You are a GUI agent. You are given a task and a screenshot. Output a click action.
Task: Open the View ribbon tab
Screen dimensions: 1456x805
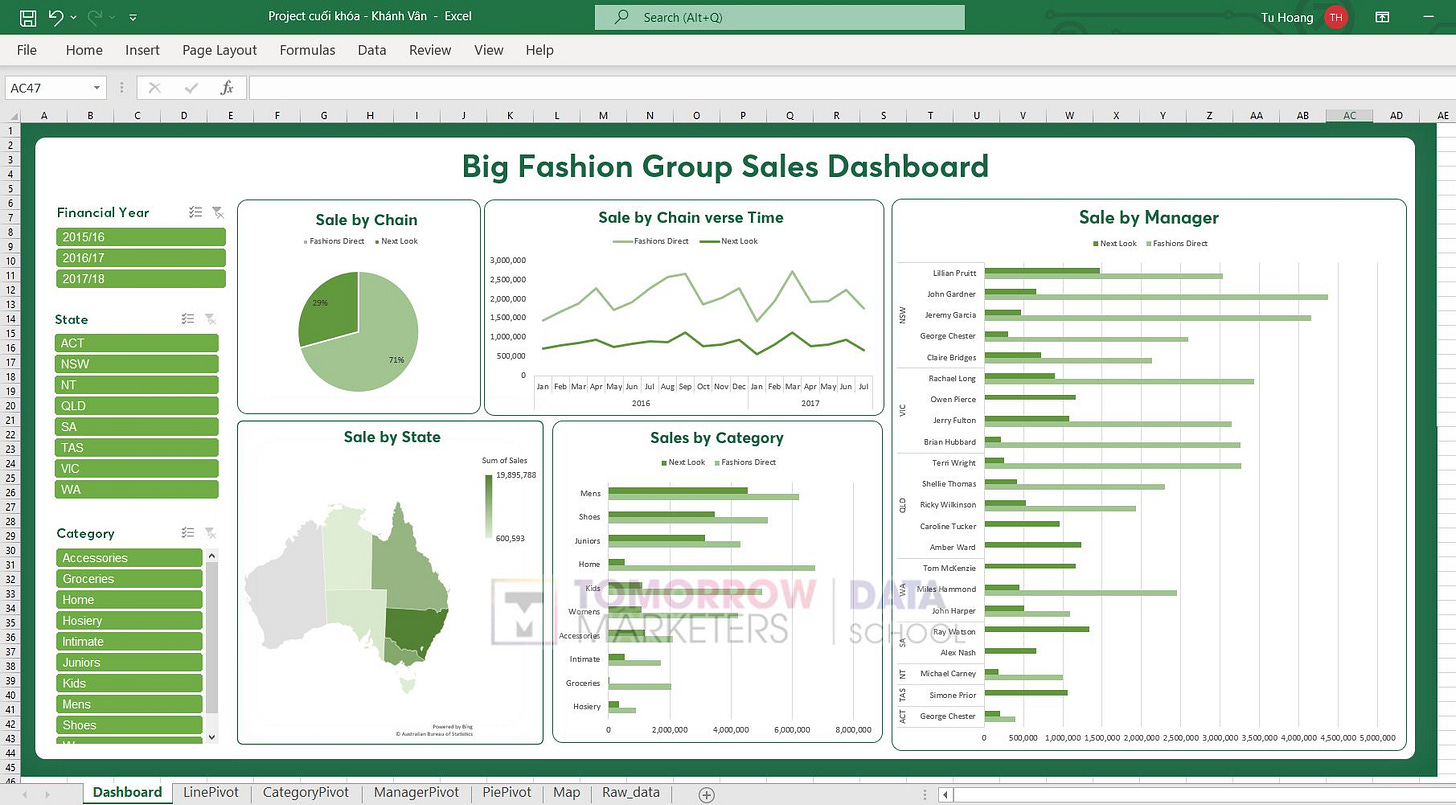click(489, 50)
